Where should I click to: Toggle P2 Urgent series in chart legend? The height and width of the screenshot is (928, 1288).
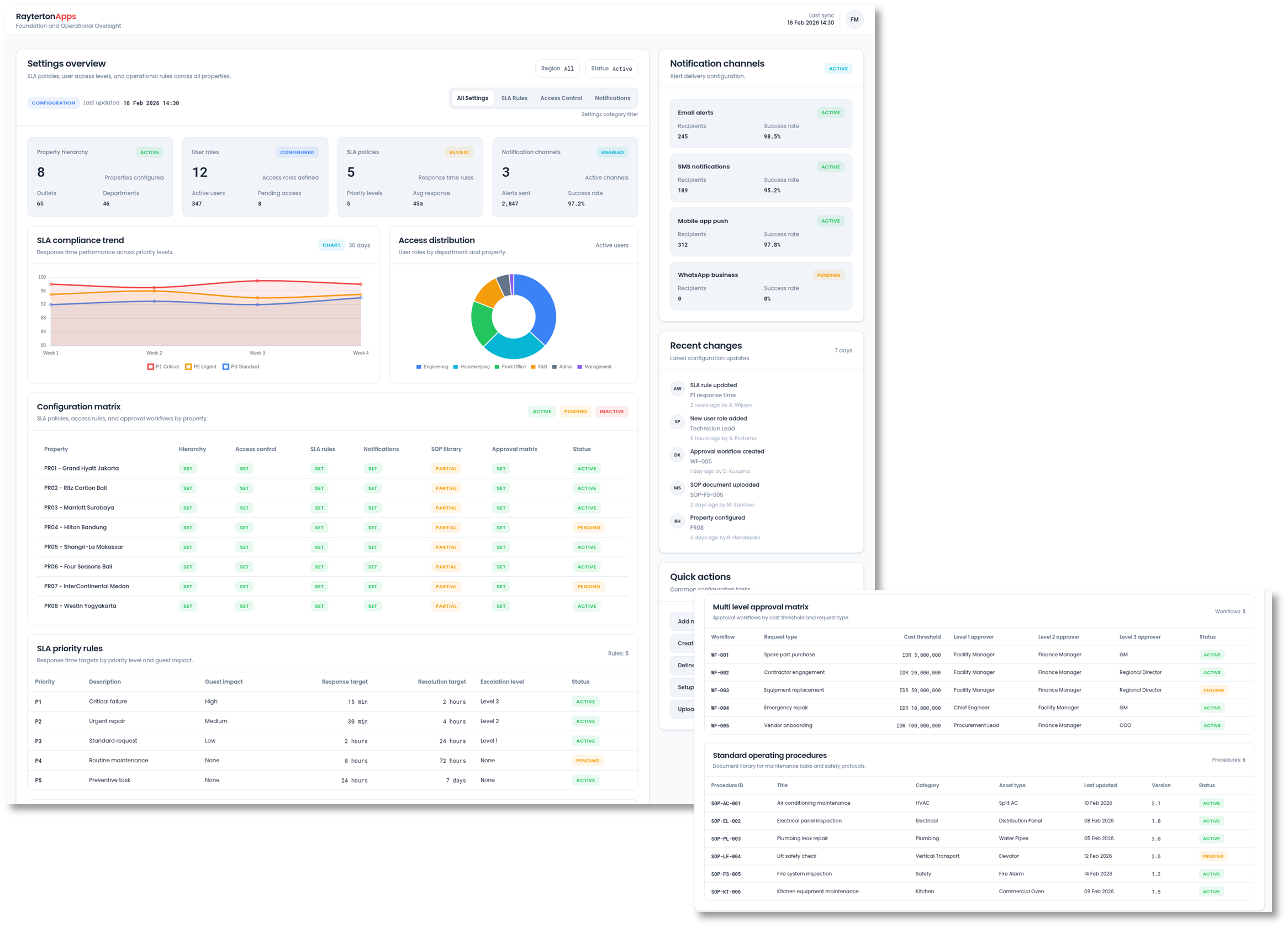click(200, 367)
